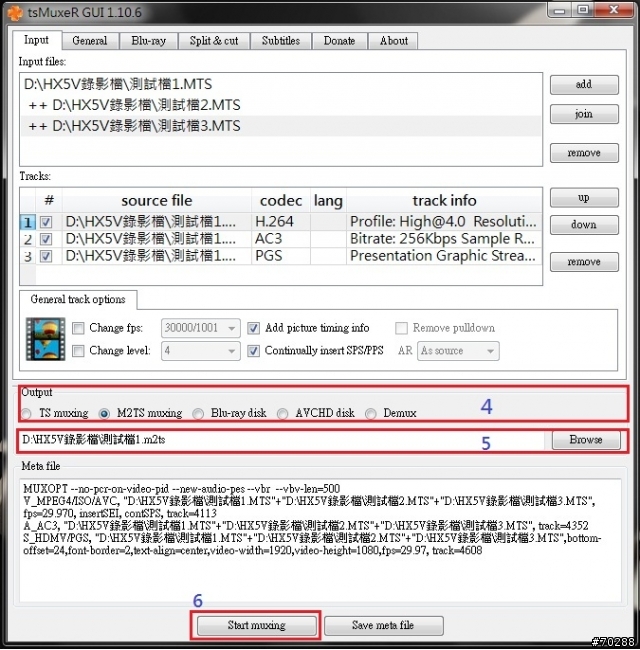
Task: Switch to the General tab
Action: [90, 41]
